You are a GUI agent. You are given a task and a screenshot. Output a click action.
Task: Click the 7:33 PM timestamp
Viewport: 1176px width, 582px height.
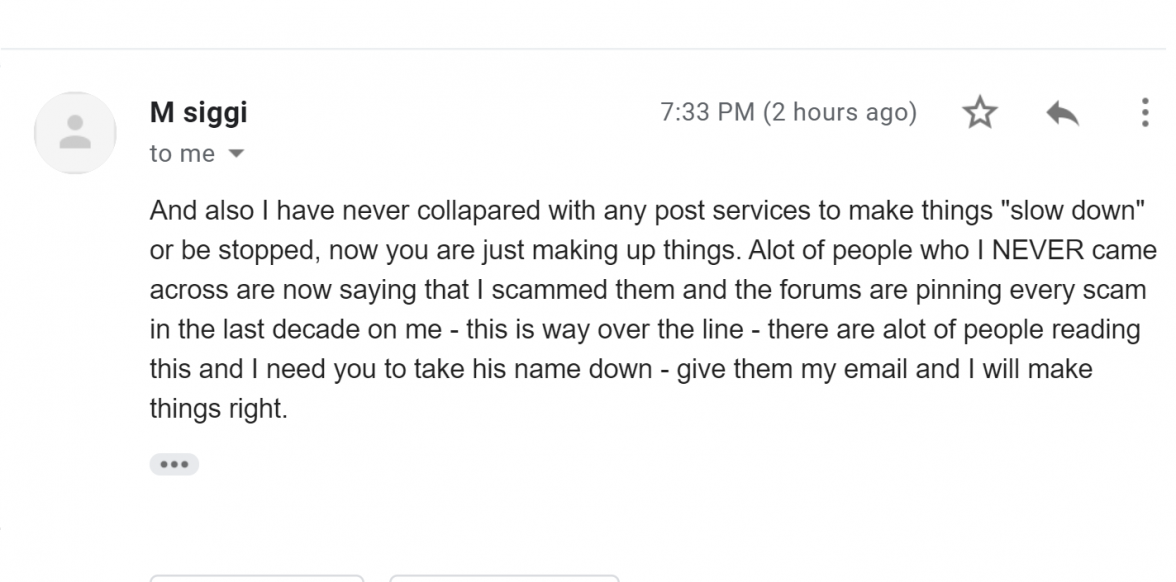(x=707, y=113)
